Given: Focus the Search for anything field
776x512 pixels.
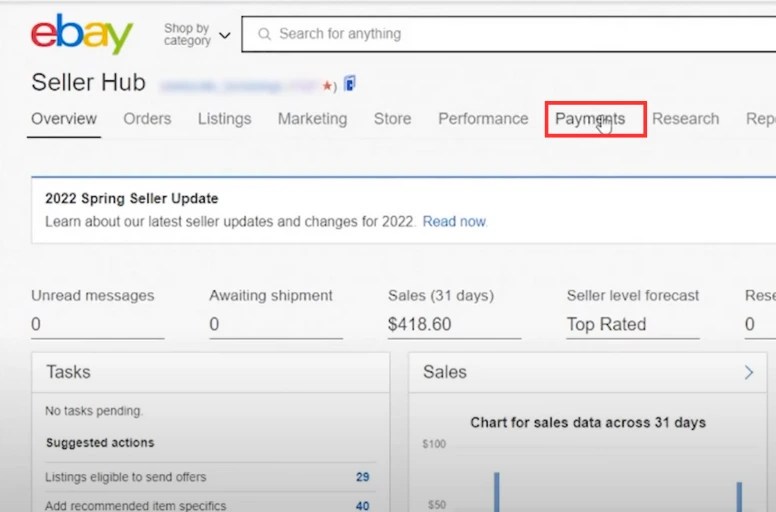Looking at the screenshot, I should coord(509,34).
